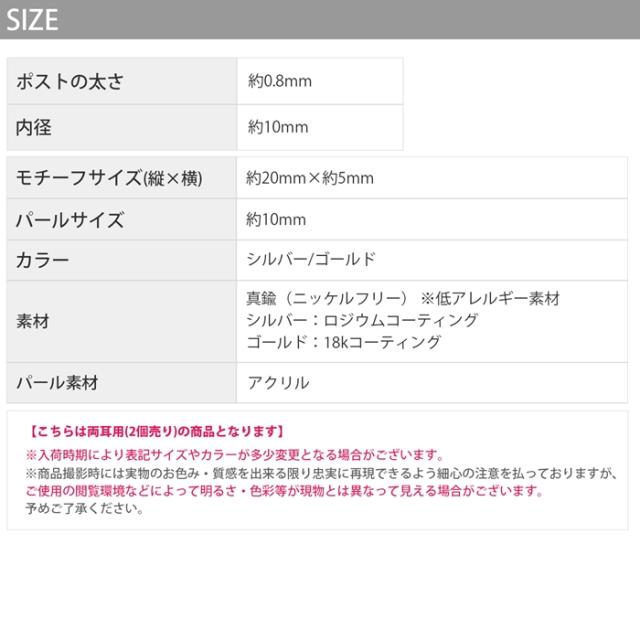Select the 素材 row label

[33, 322]
